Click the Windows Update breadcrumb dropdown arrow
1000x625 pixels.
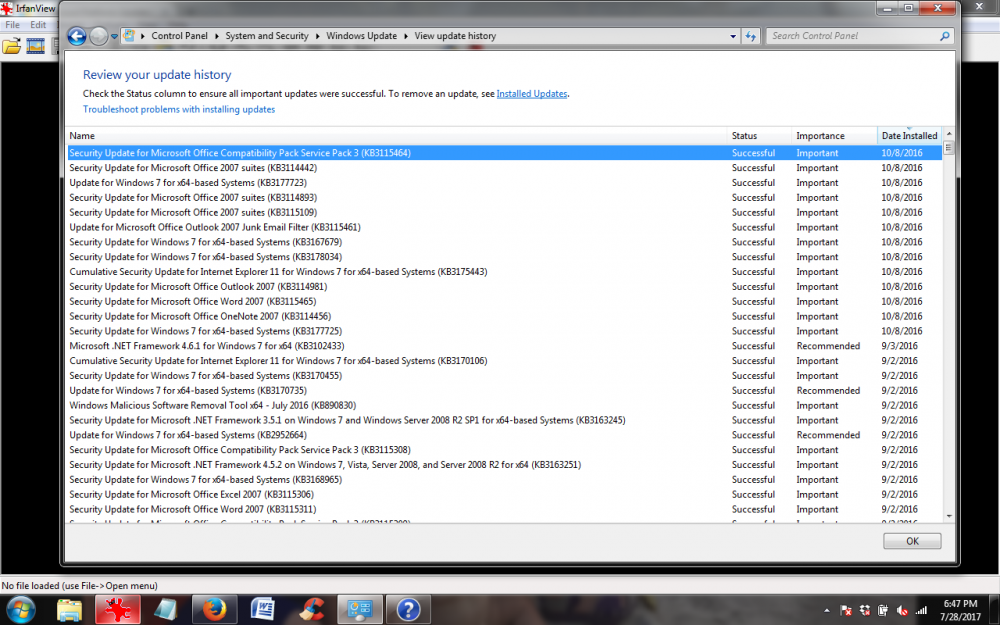404,36
